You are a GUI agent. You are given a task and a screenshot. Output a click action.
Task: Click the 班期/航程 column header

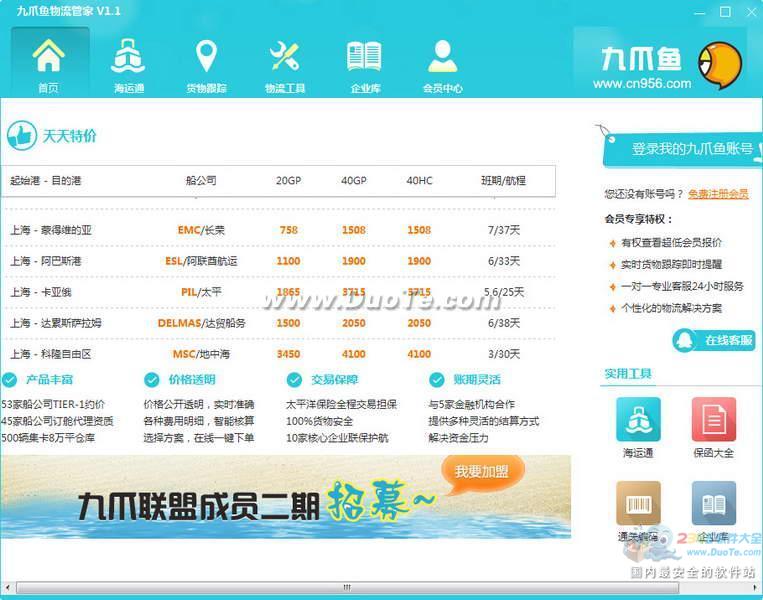point(504,181)
